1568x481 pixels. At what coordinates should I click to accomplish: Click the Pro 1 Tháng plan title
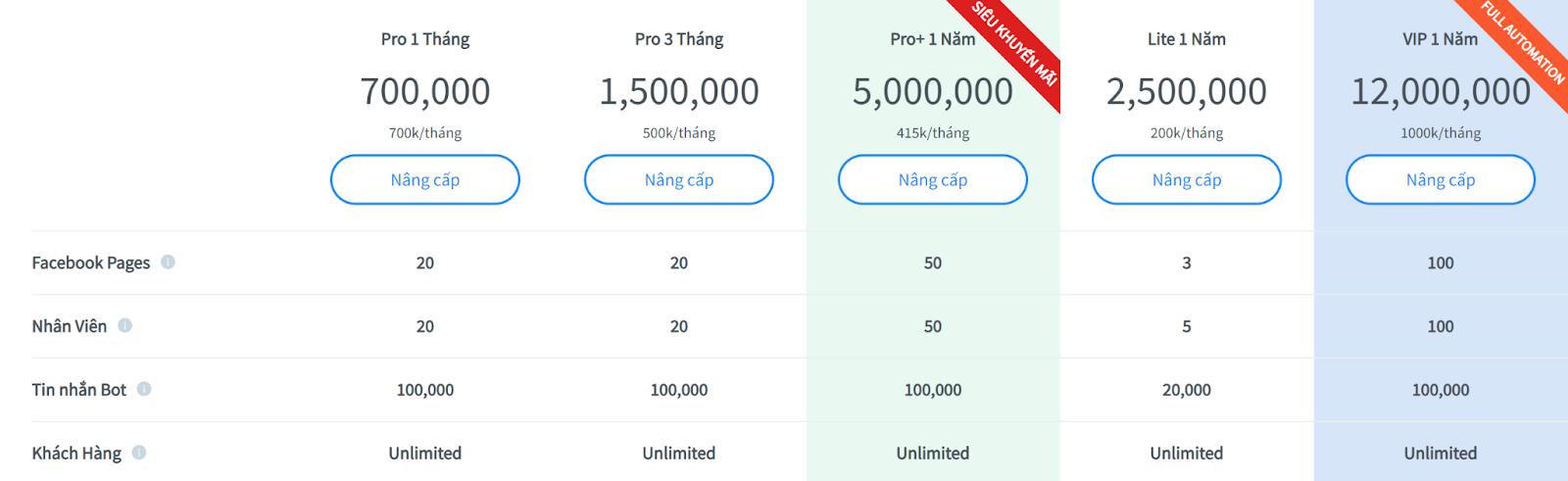click(425, 39)
